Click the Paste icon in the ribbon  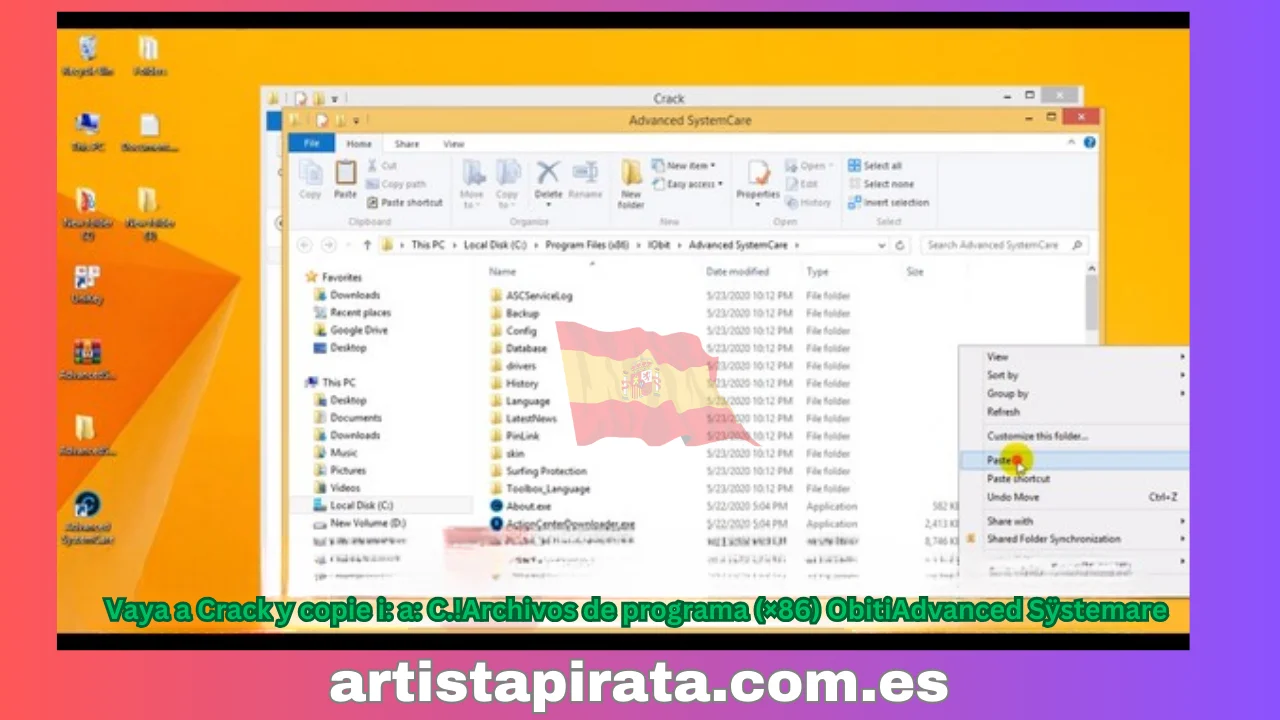(x=345, y=178)
